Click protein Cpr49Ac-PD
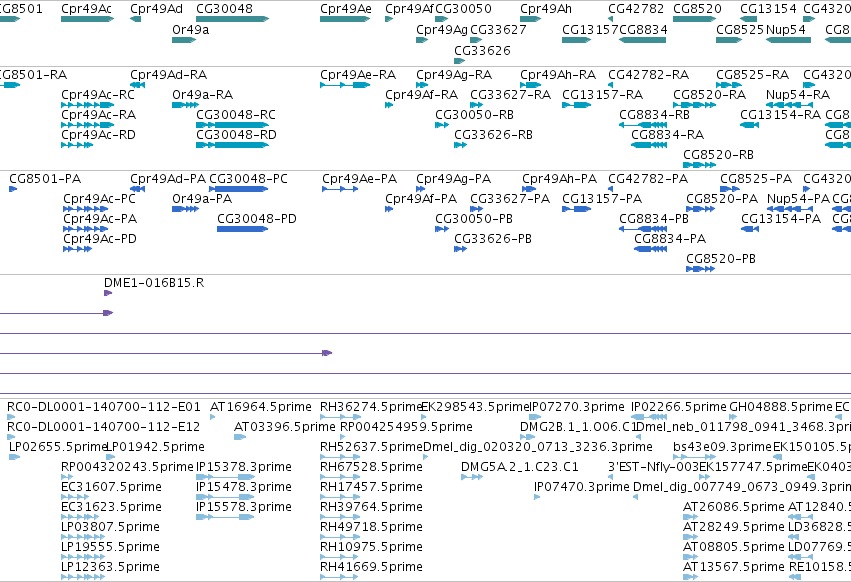 100,239
